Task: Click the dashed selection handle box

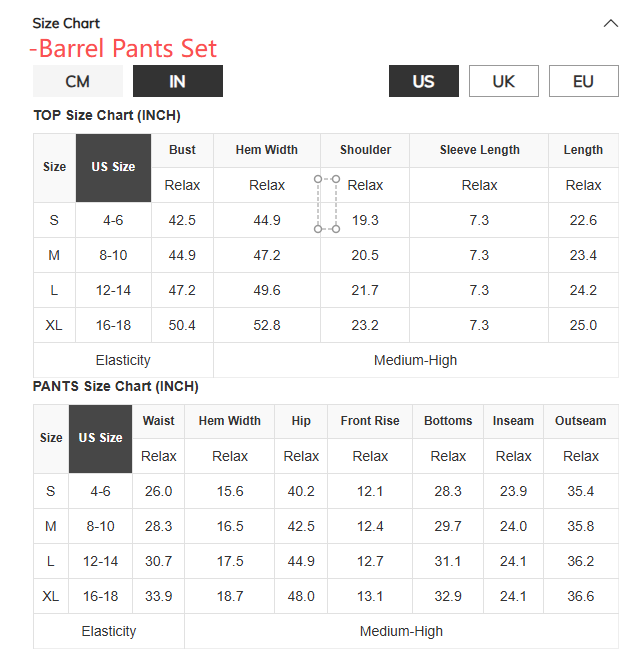Action: click(327, 204)
